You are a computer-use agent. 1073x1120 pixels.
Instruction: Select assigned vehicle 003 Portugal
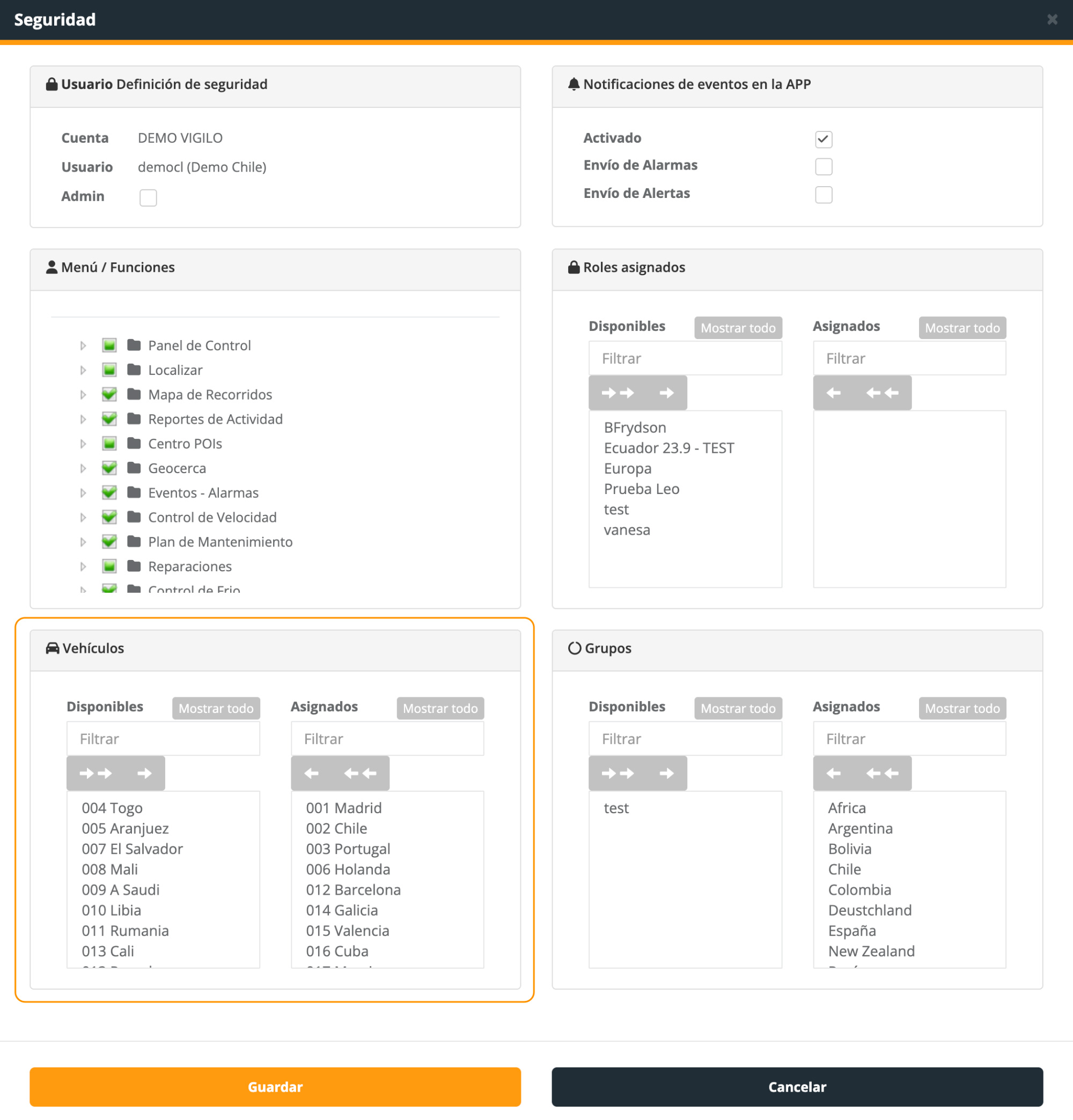point(348,849)
